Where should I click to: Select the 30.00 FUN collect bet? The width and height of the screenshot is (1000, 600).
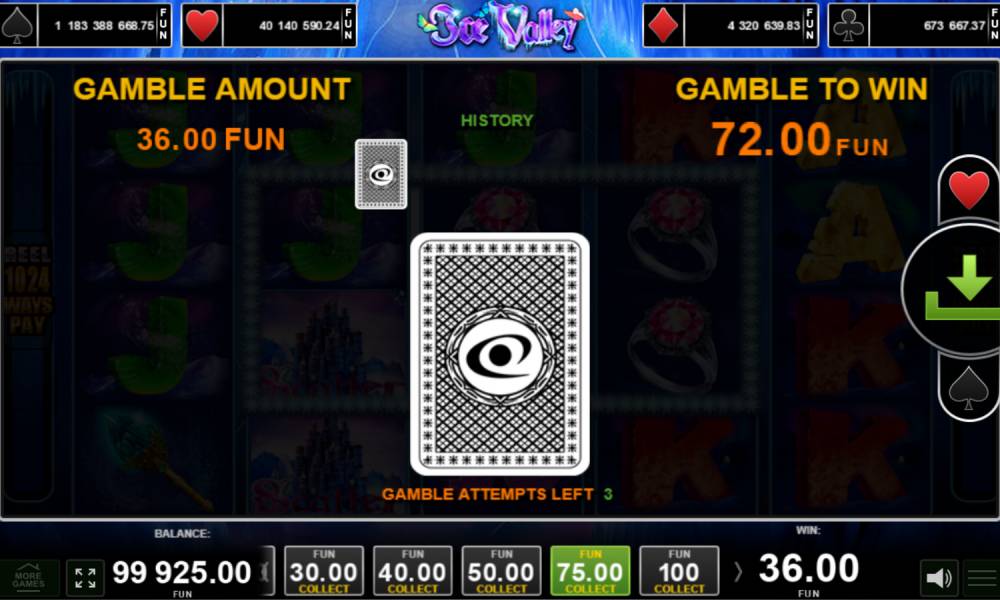point(324,571)
